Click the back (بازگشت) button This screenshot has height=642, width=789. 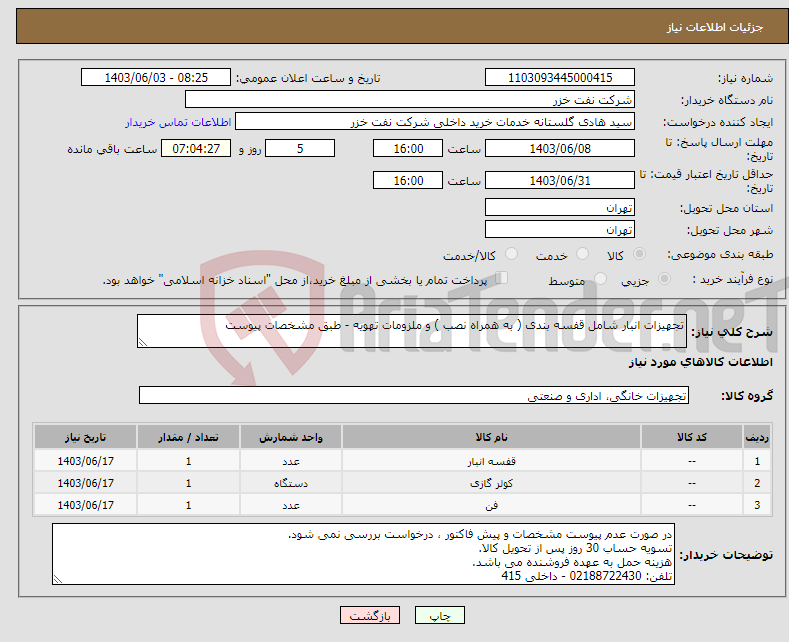[x=370, y=615]
